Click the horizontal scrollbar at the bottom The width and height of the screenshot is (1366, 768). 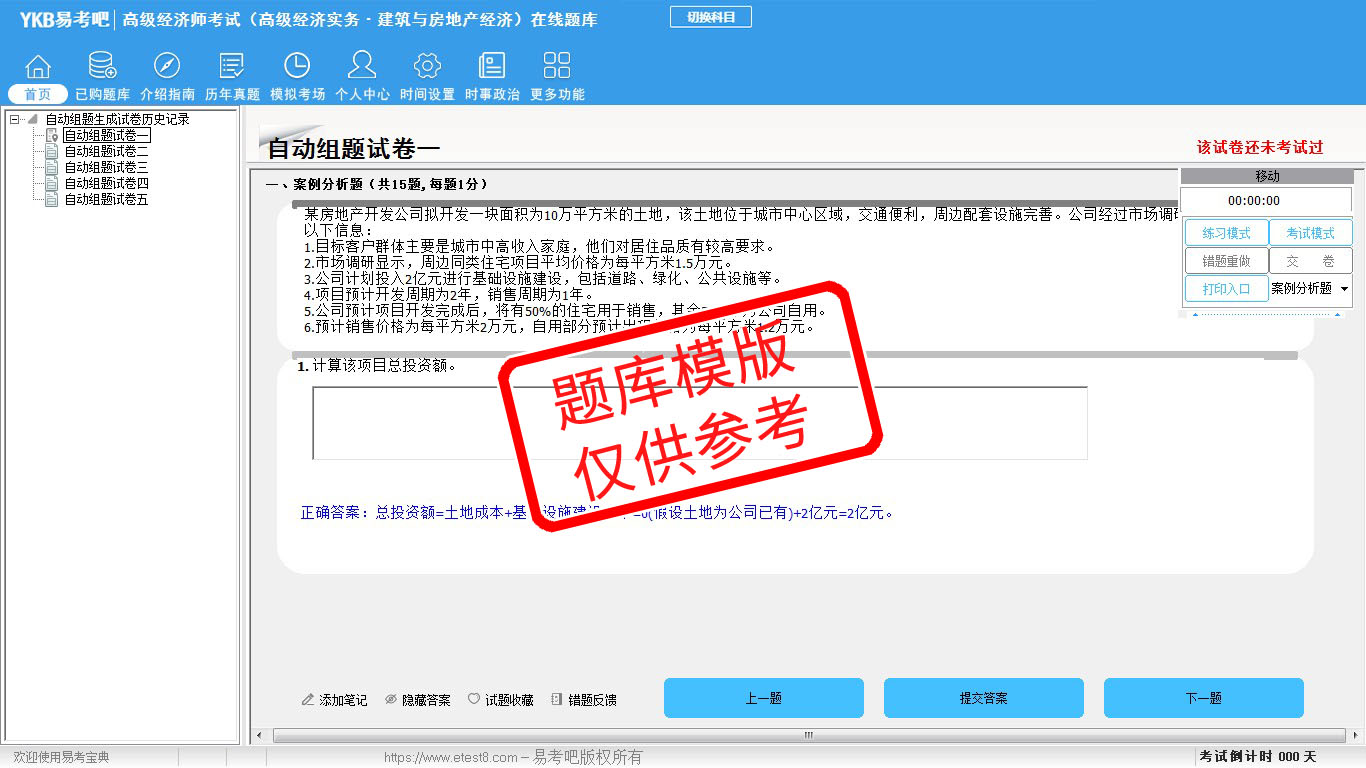coord(808,735)
